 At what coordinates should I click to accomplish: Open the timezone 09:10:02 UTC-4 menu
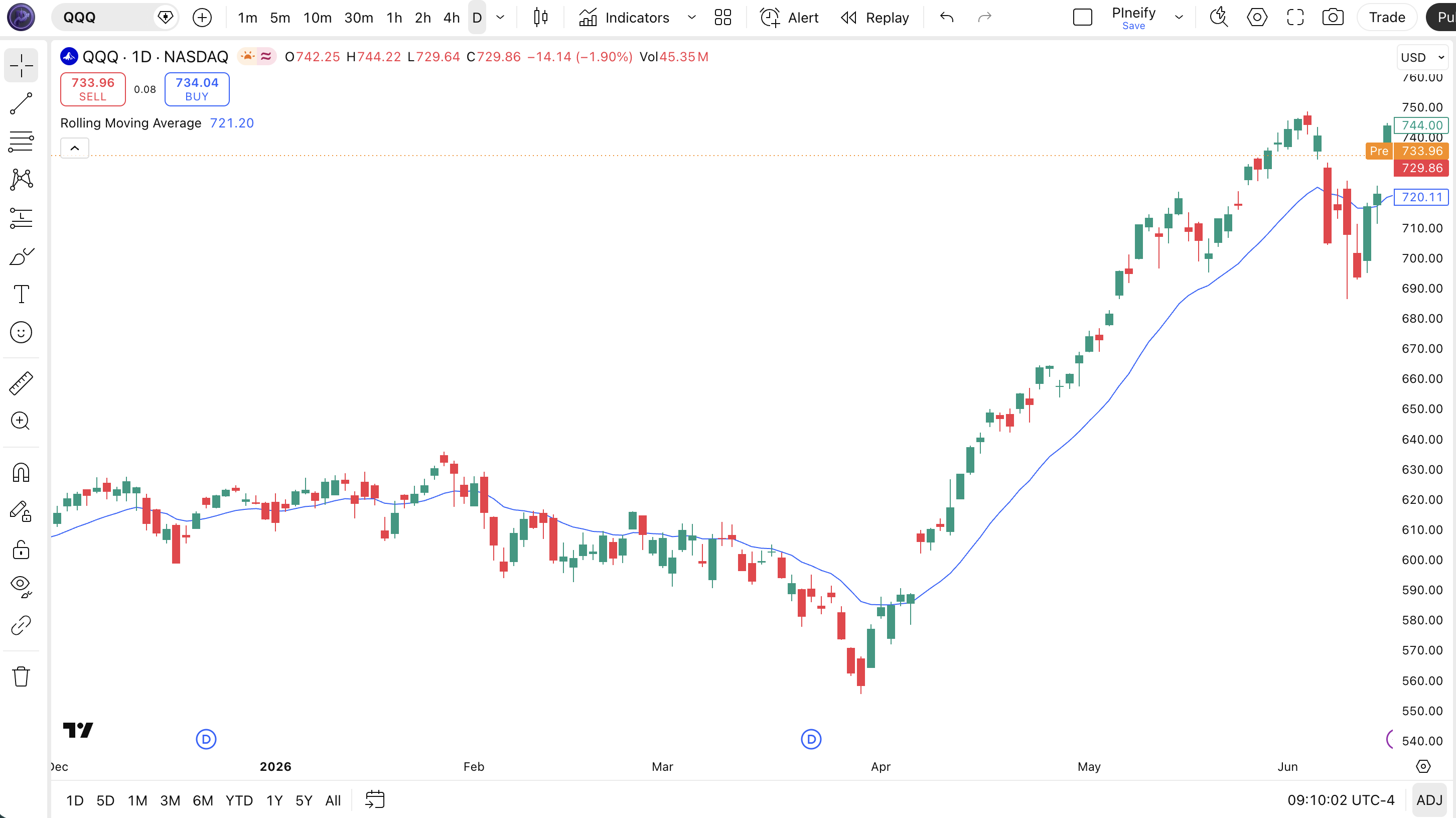click(1341, 800)
